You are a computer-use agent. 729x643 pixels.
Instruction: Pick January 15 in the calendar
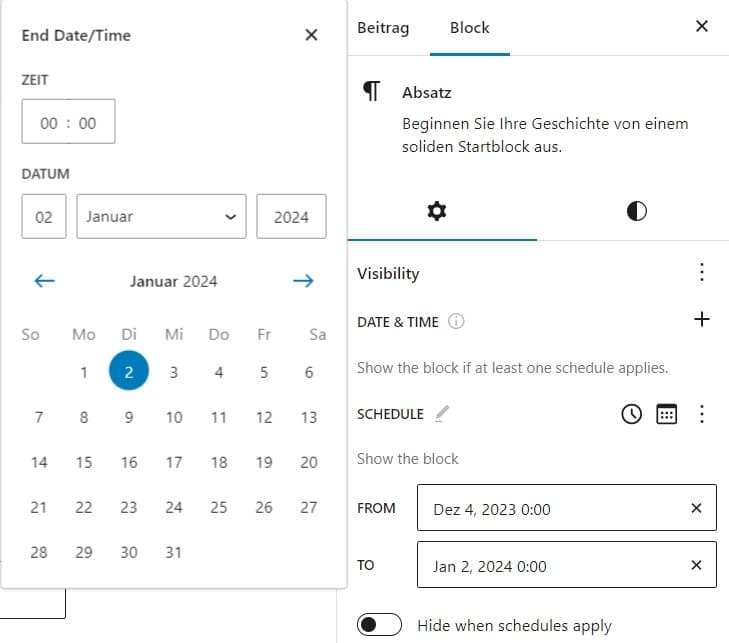pyautogui.click(x=84, y=462)
